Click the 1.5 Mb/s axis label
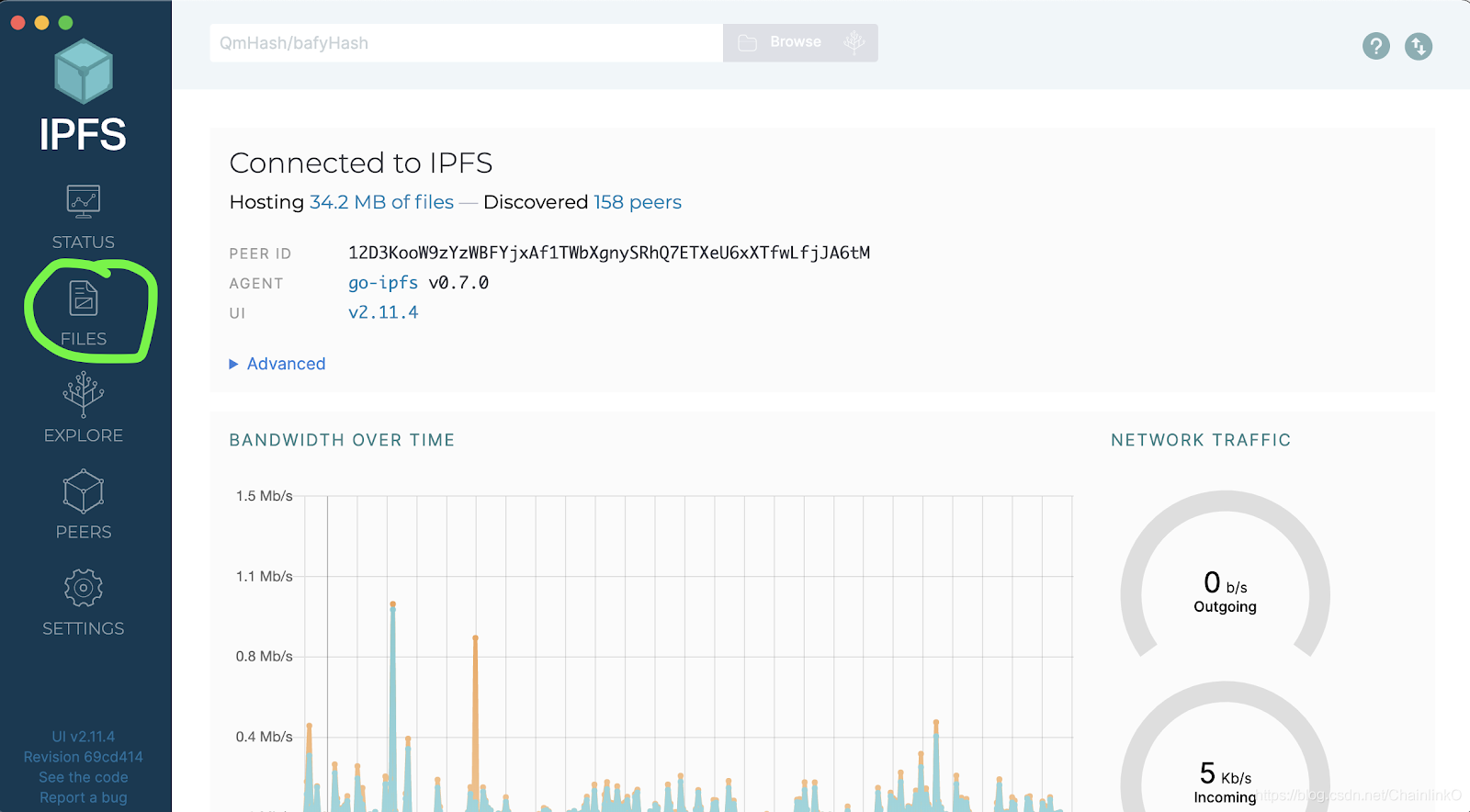This screenshot has width=1470, height=812. pos(265,496)
